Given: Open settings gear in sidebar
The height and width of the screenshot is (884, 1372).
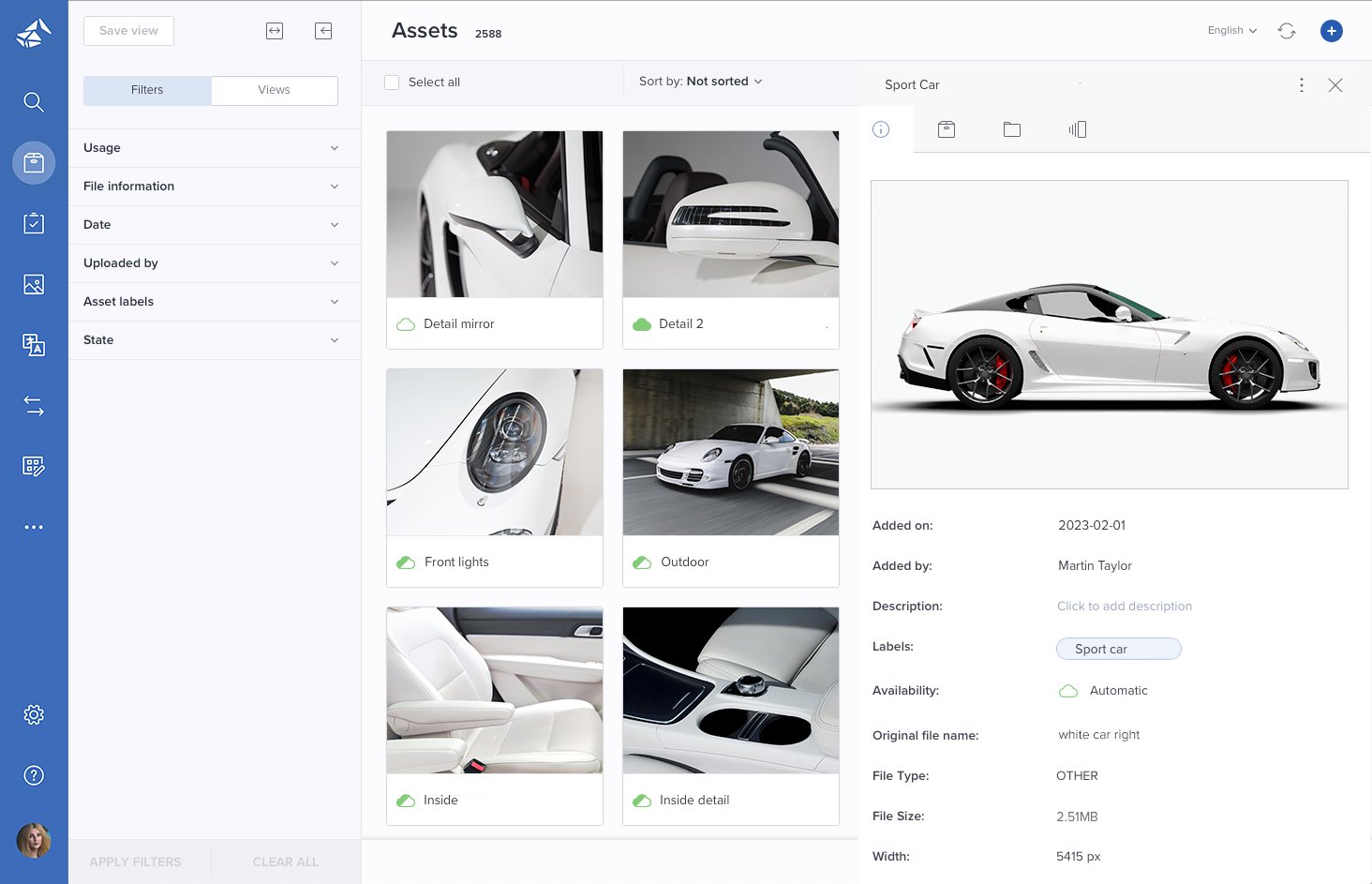Looking at the screenshot, I should pyautogui.click(x=34, y=715).
